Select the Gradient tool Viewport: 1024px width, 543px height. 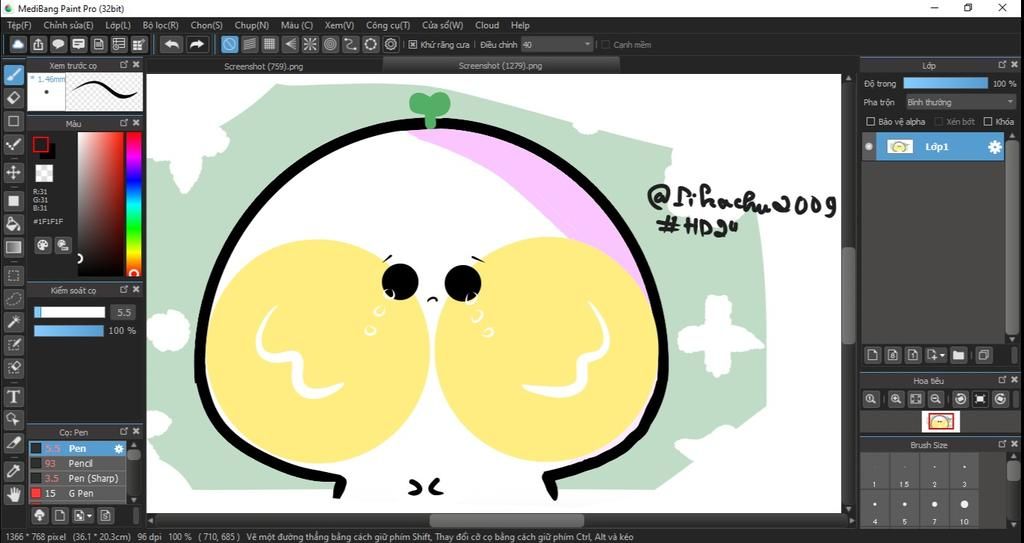point(14,247)
